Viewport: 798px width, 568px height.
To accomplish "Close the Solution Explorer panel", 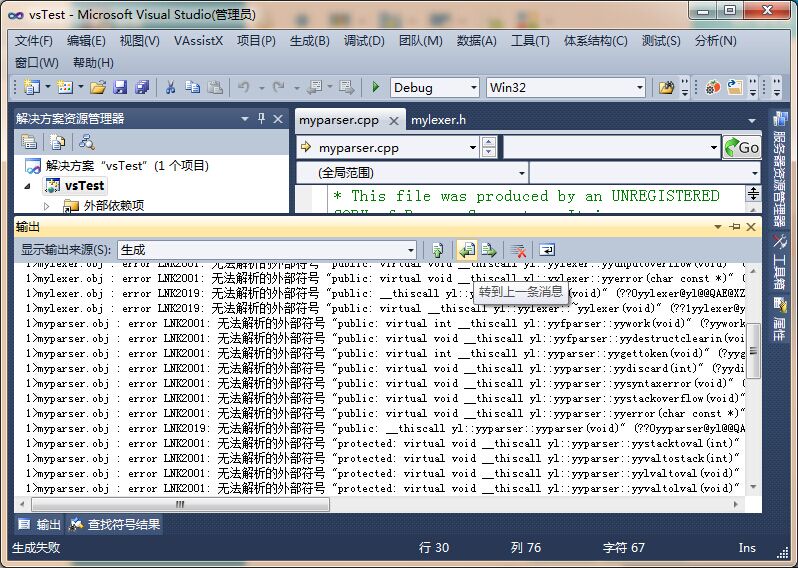I will click(x=278, y=119).
